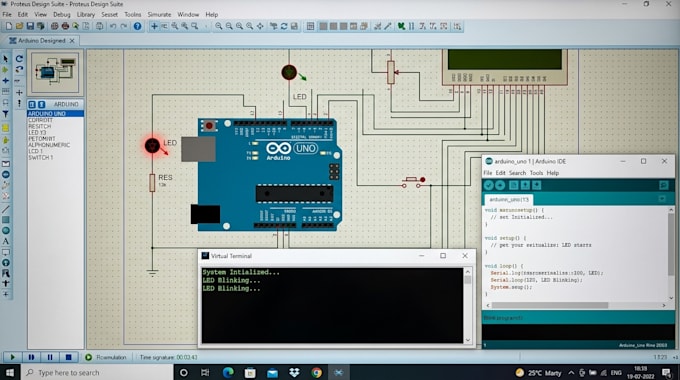Select ARDUINO UNO in the device list

point(56,114)
